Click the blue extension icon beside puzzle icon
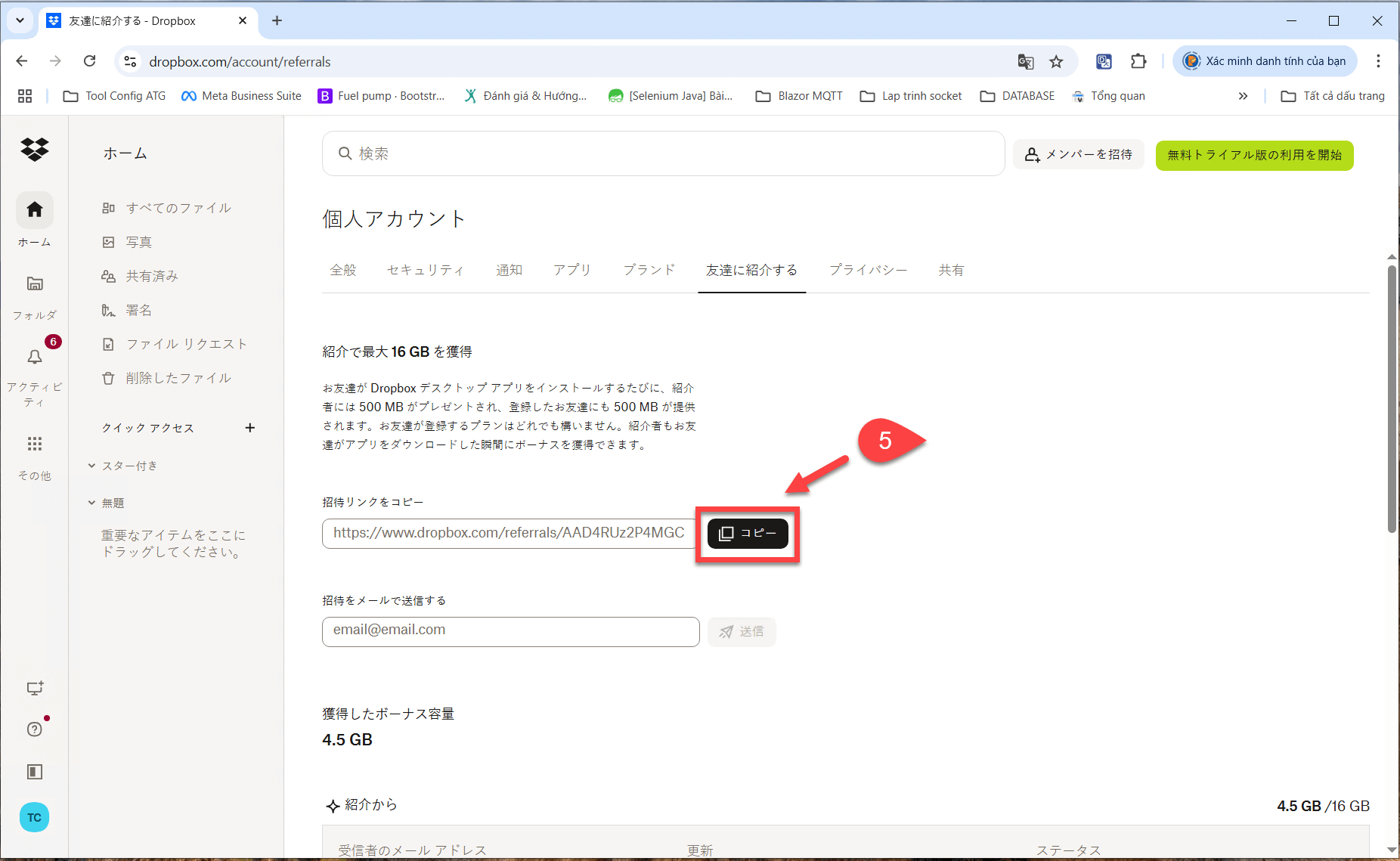1400x861 pixels. click(x=1104, y=62)
